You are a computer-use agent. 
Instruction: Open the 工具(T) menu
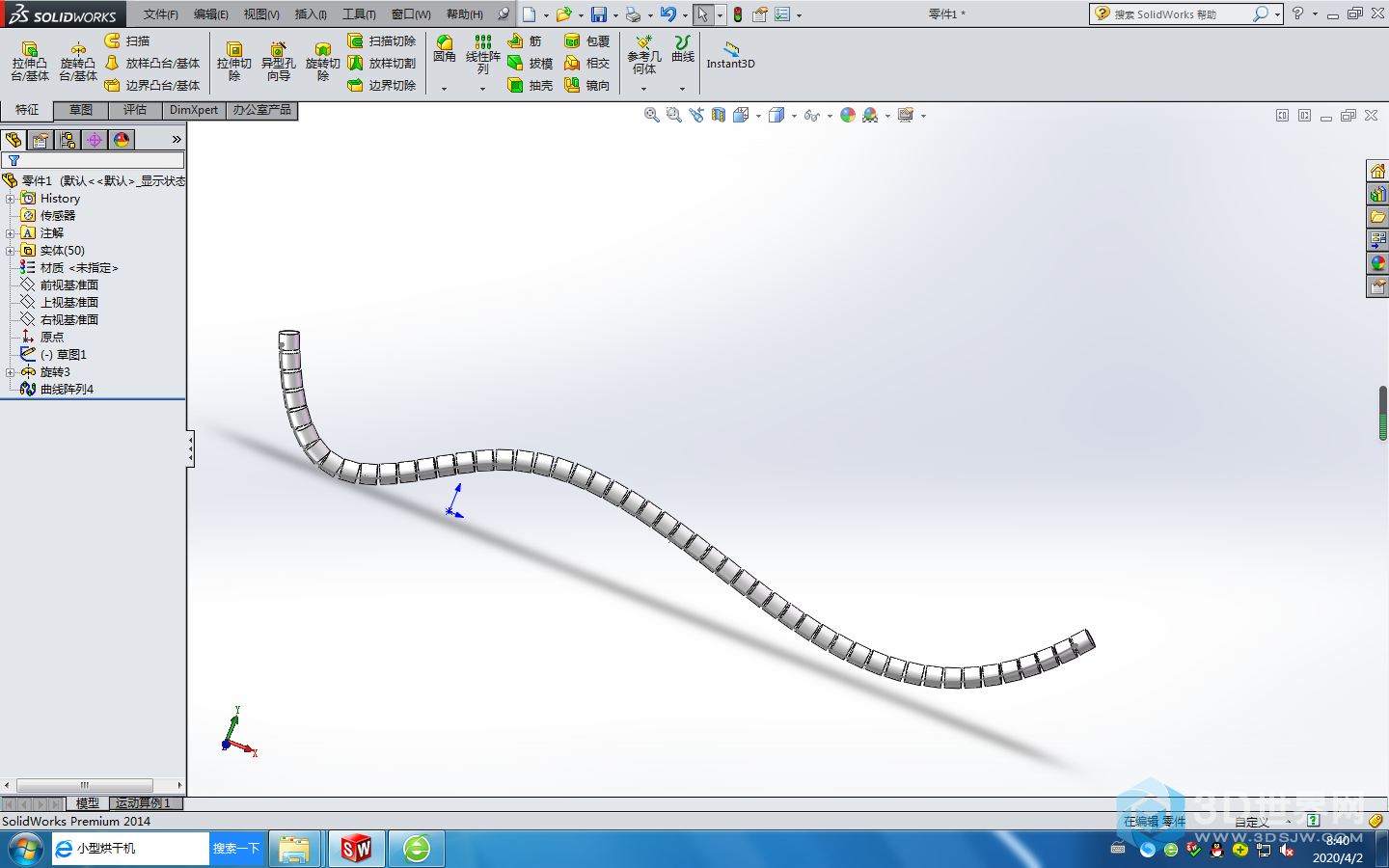[x=359, y=14]
